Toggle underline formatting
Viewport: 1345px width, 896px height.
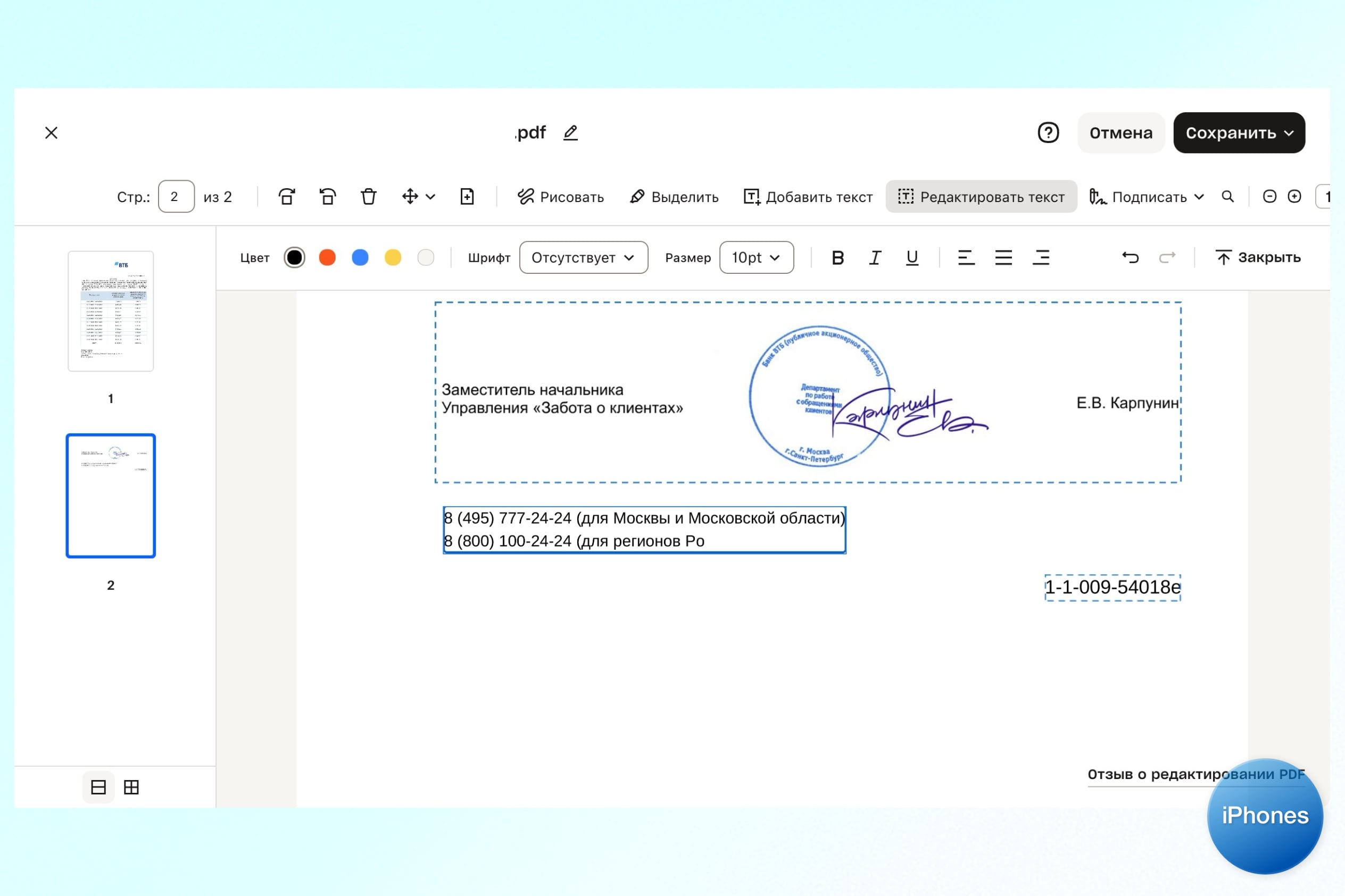click(912, 258)
